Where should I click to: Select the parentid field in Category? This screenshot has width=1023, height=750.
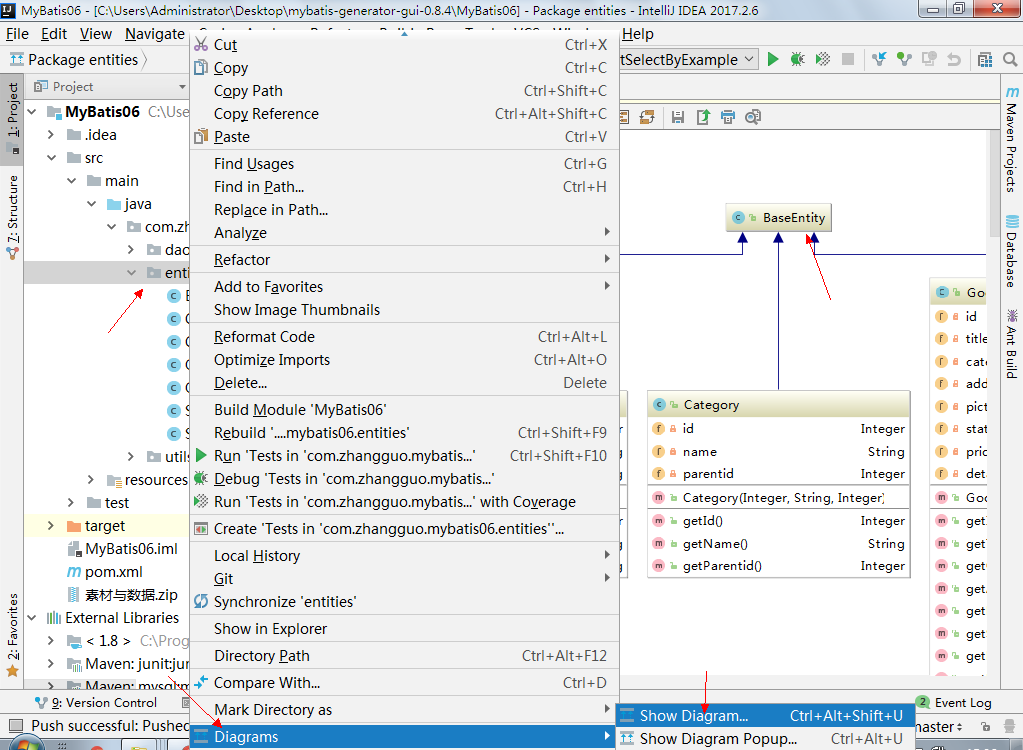point(778,474)
